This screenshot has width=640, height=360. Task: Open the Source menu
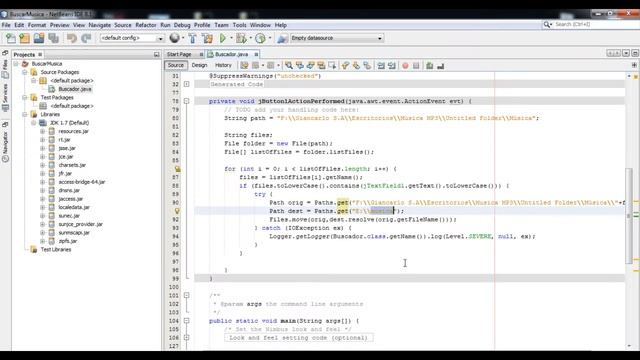point(123,25)
